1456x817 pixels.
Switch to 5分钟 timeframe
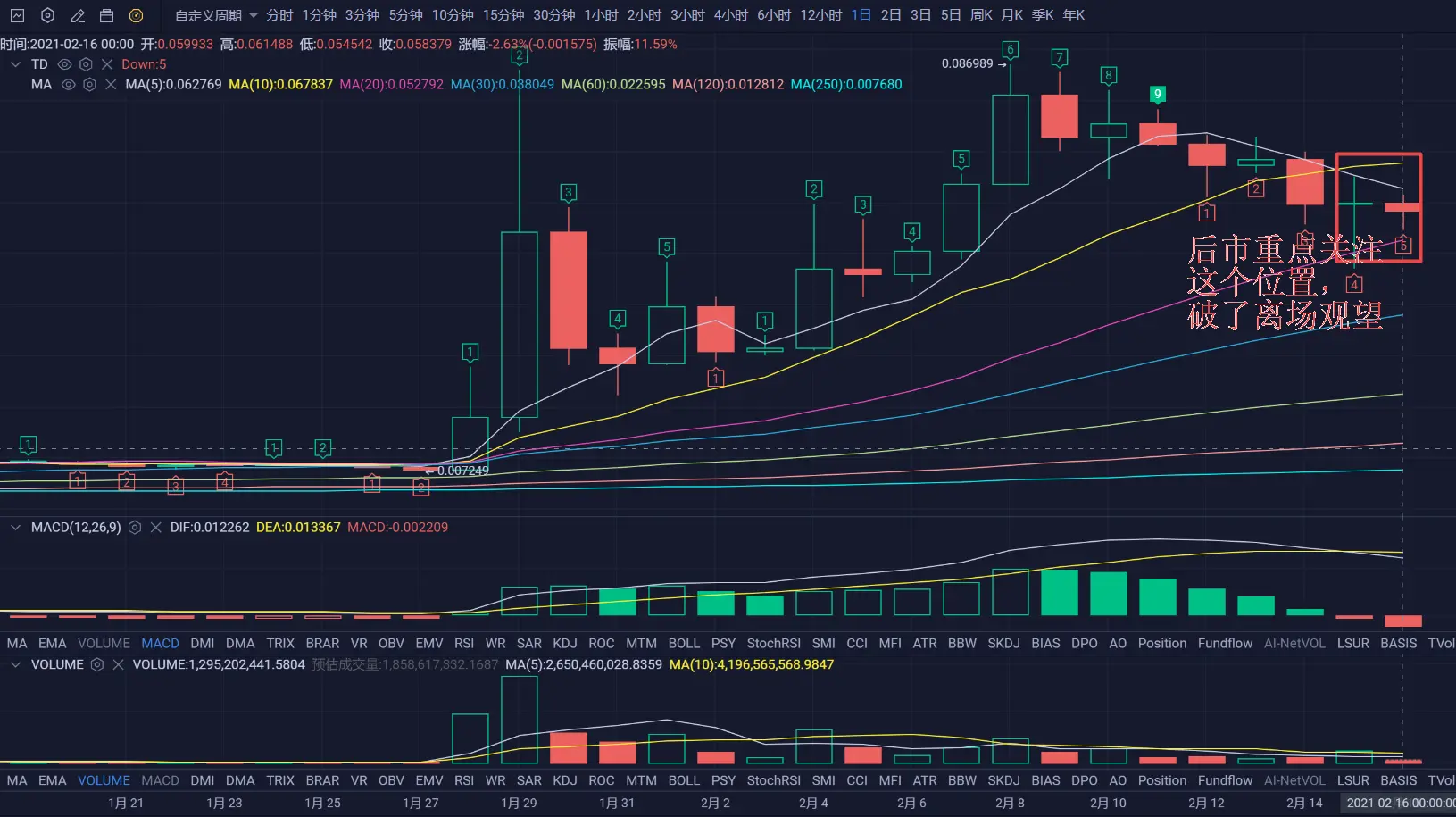pyautogui.click(x=406, y=15)
